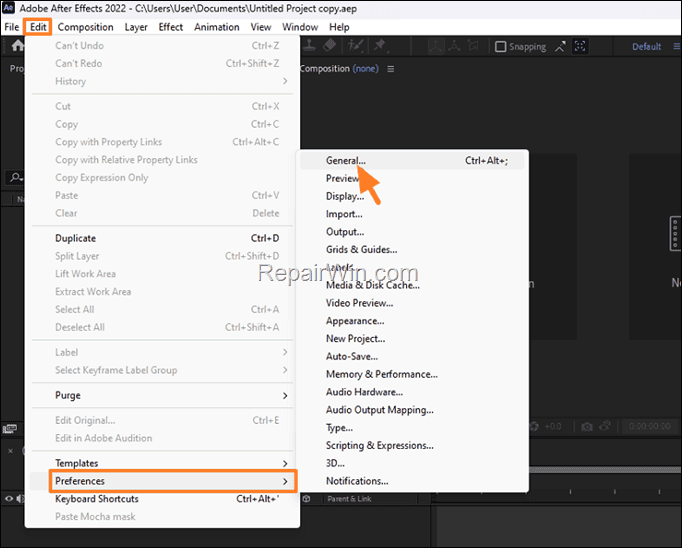The image size is (682, 548).
Task: Open the View menu
Action: click(x=261, y=27)
